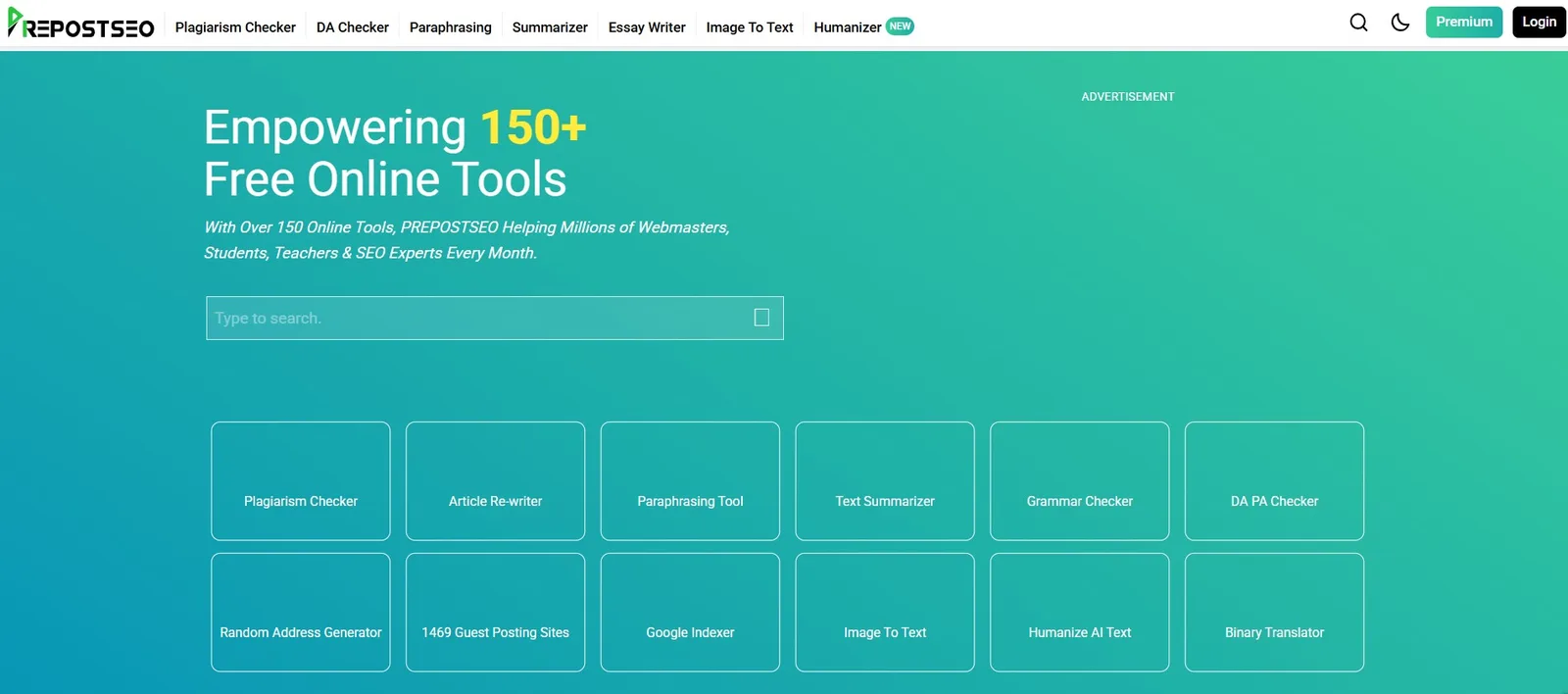This screenshot has height=694, width=1568.
Task: Open the search magnifier icon in header
Action: point(1358,23)
